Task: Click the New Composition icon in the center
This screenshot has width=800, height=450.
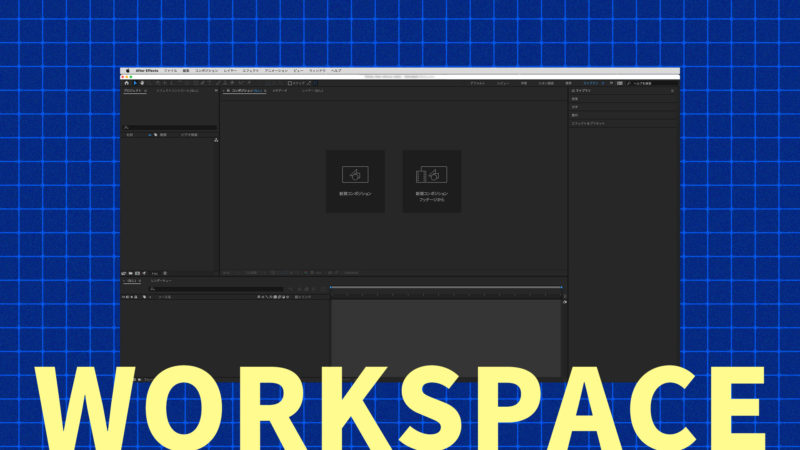Action: [x=355, y=174]
